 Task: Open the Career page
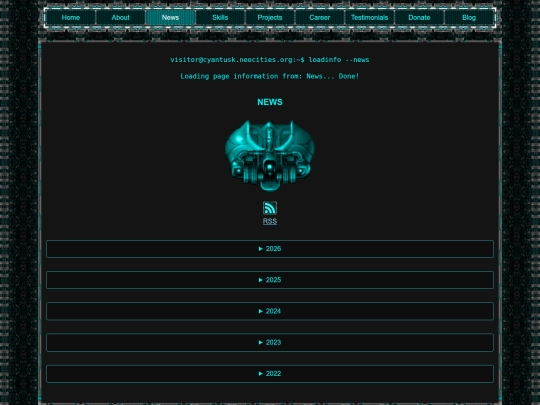coord(320,18)
